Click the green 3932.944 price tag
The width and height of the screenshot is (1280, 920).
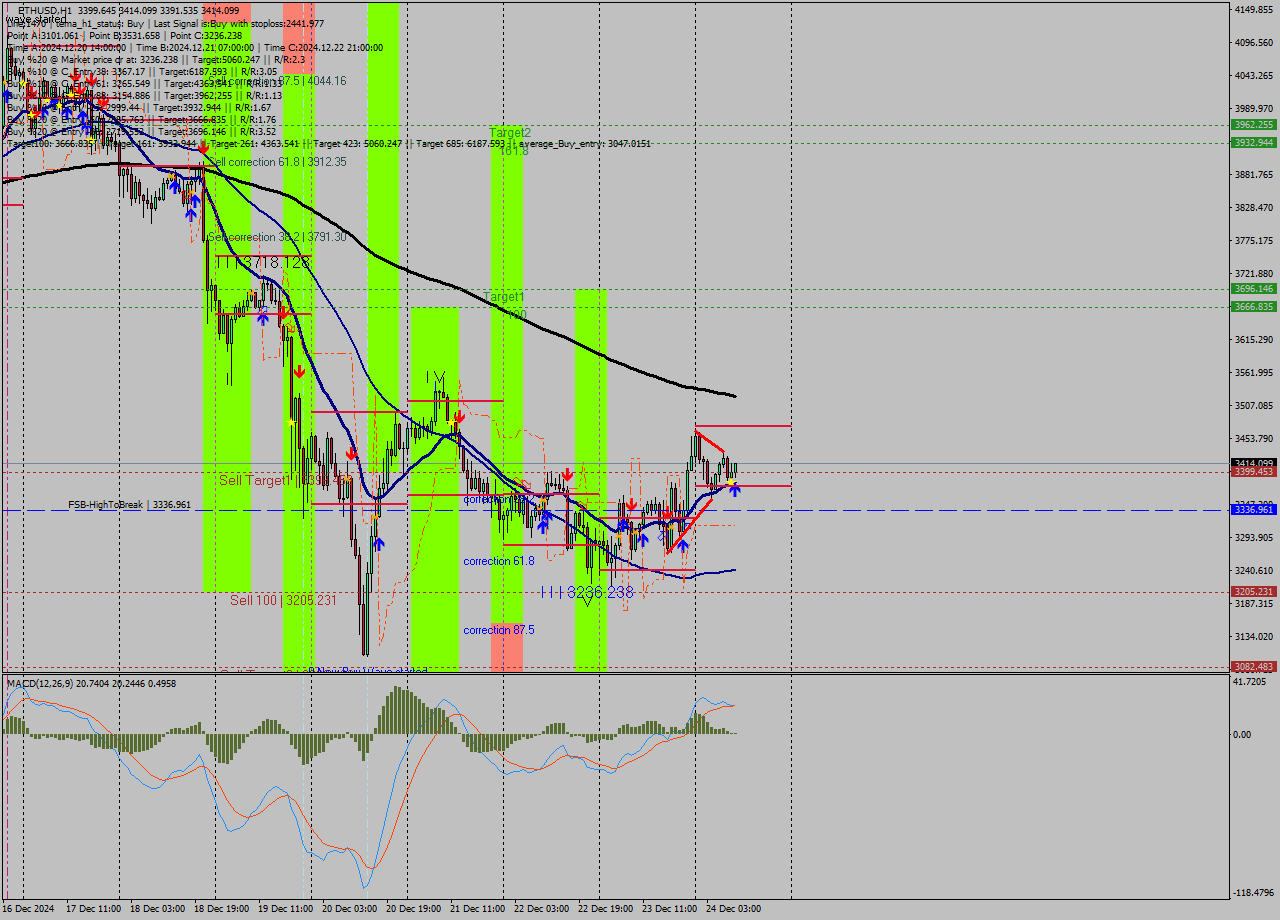(1254, 143)
